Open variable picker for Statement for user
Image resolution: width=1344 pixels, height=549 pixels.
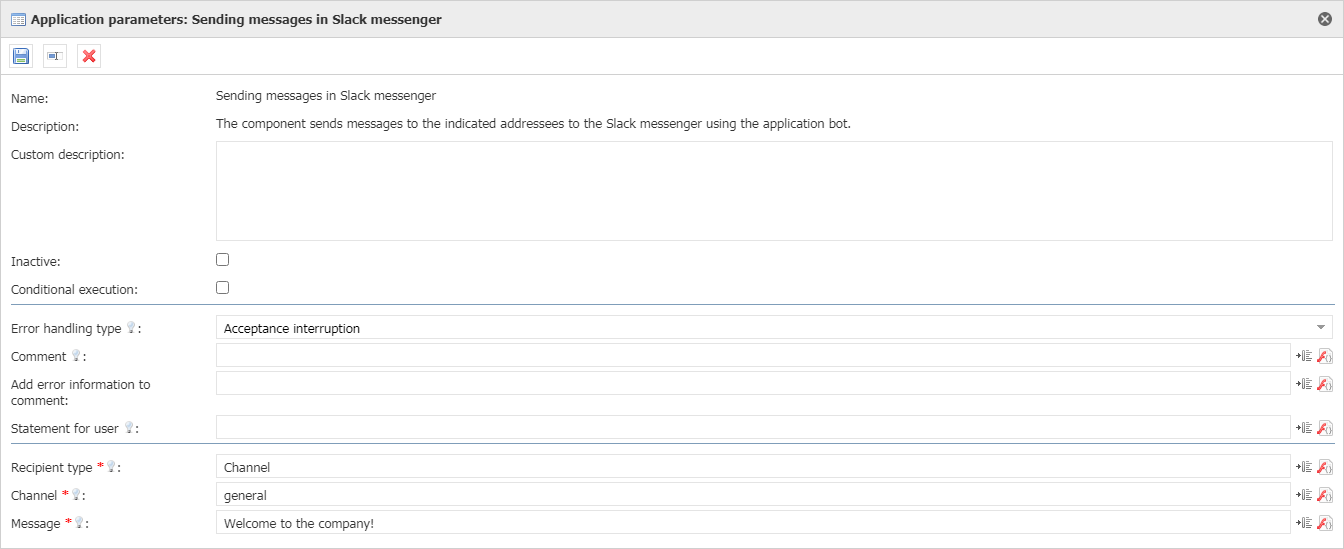1303,428
